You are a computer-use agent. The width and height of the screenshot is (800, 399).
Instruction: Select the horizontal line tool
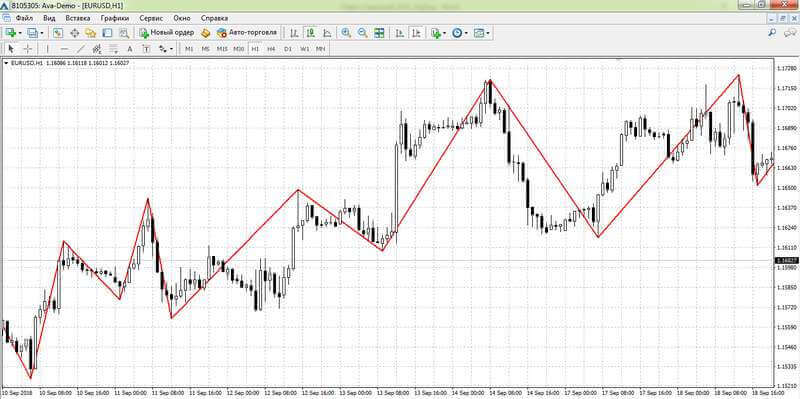[64, 49]
